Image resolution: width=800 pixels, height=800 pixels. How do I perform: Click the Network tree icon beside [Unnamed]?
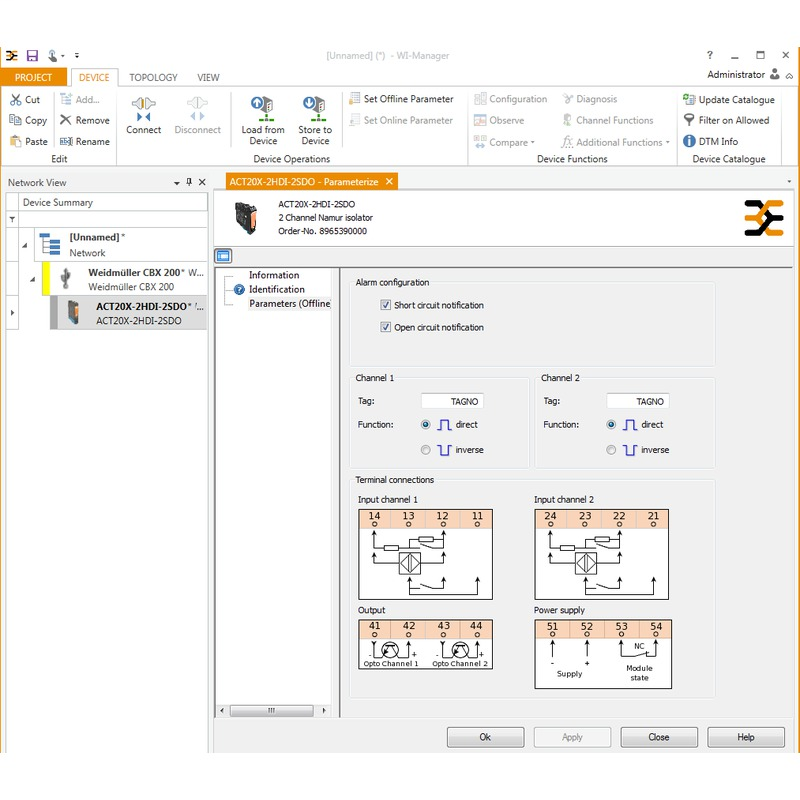click(x=50, y=244)
